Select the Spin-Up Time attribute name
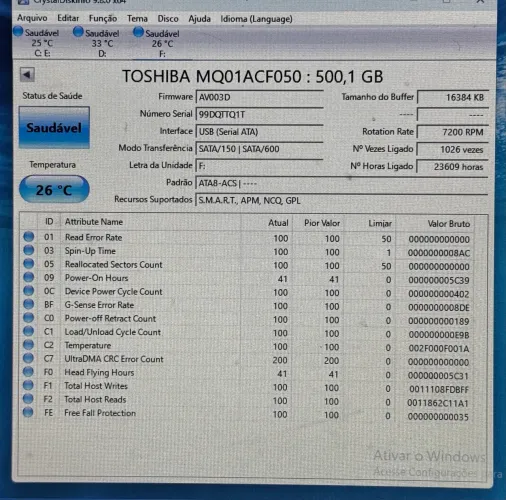The image size is (506, 500). pos(90,251)
